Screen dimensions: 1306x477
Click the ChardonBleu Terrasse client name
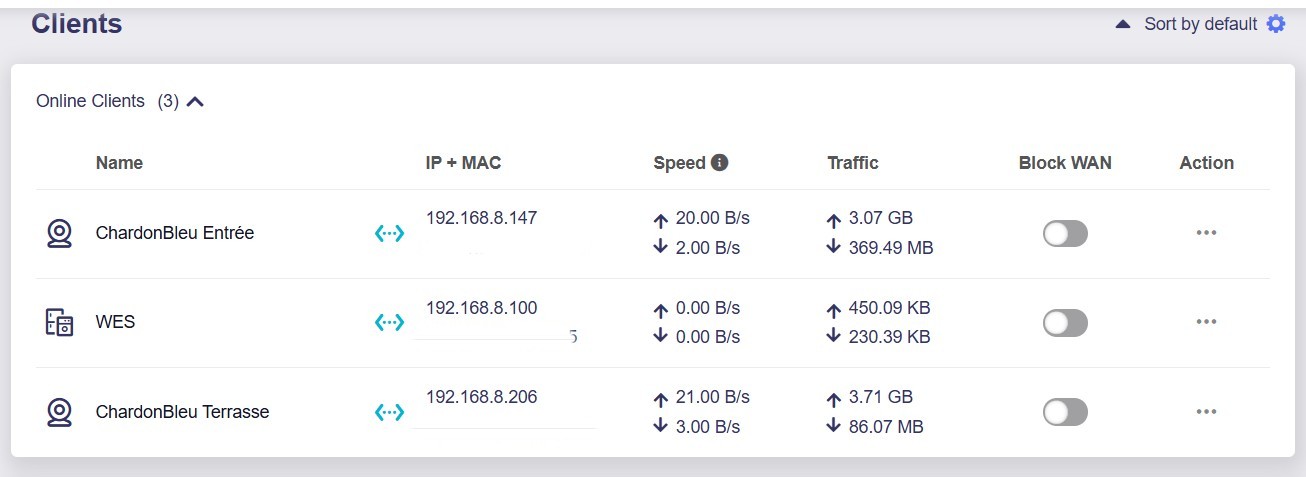[182, 412]
